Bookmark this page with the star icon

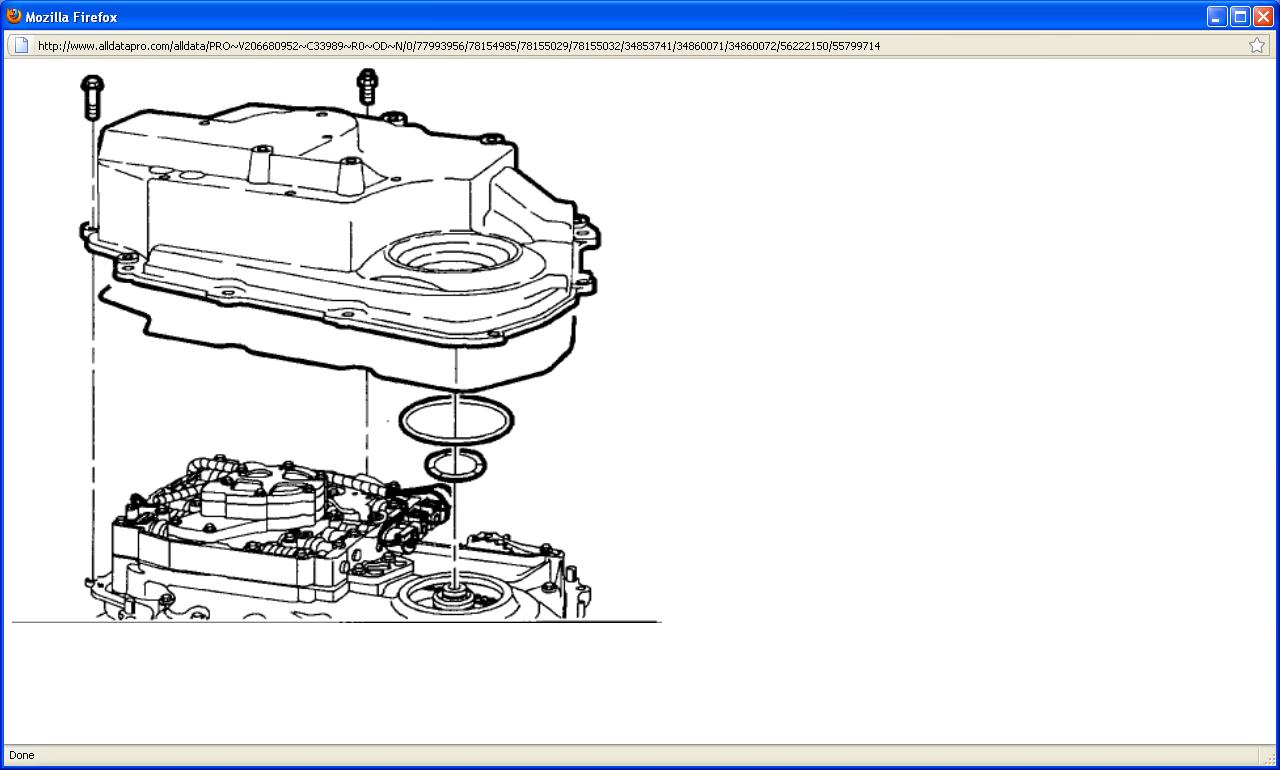pyautogui.click(x=1256, y=45)
